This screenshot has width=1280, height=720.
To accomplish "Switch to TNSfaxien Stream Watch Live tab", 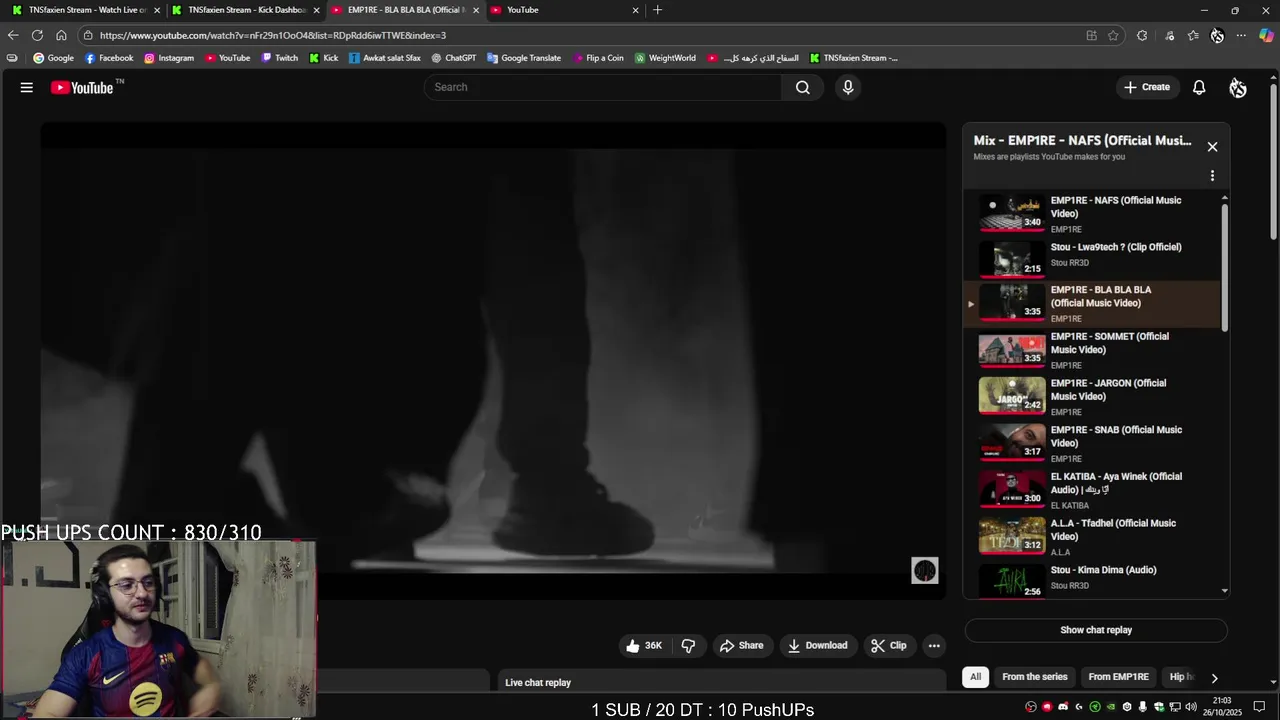I will (x=86, y=10).
